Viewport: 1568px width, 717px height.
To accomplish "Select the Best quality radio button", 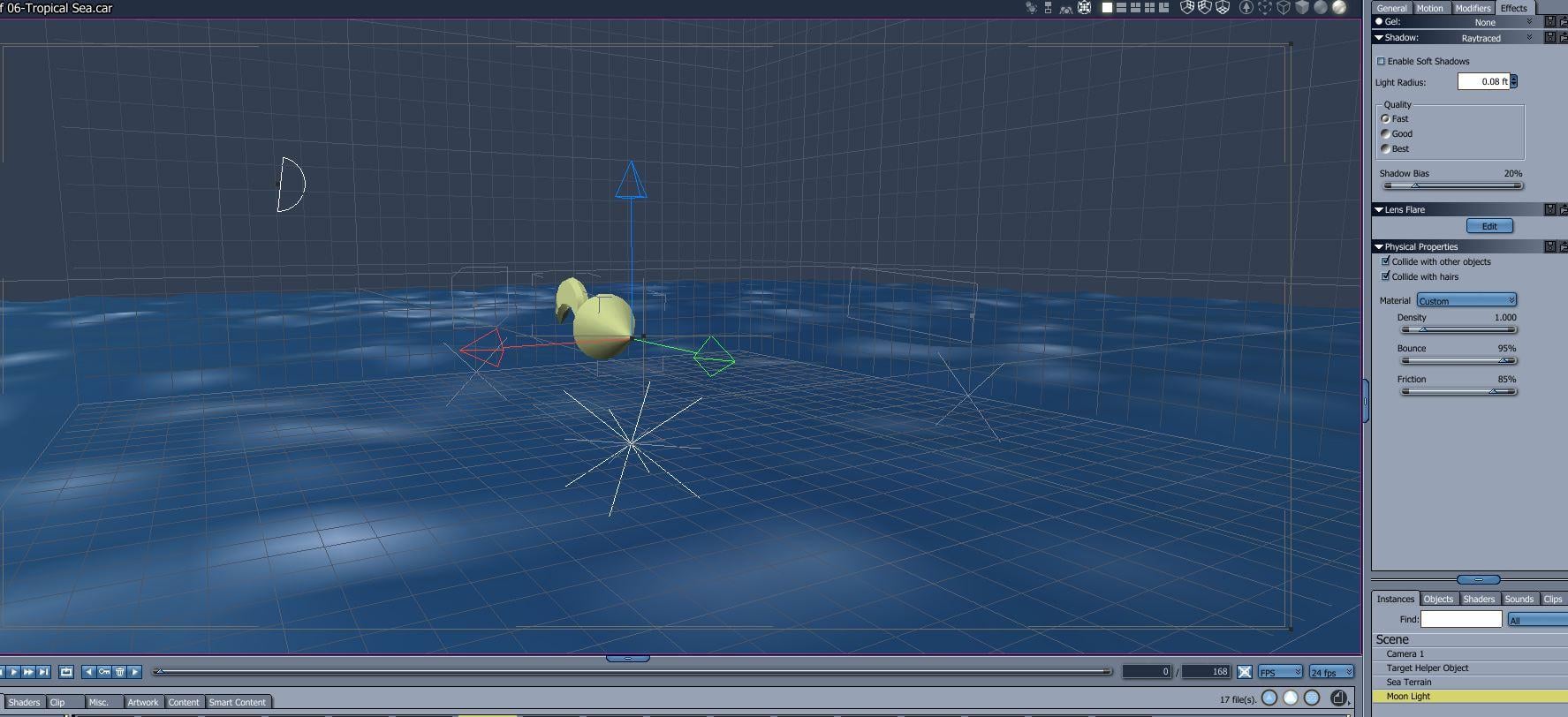I will (x=1385, y=148).
